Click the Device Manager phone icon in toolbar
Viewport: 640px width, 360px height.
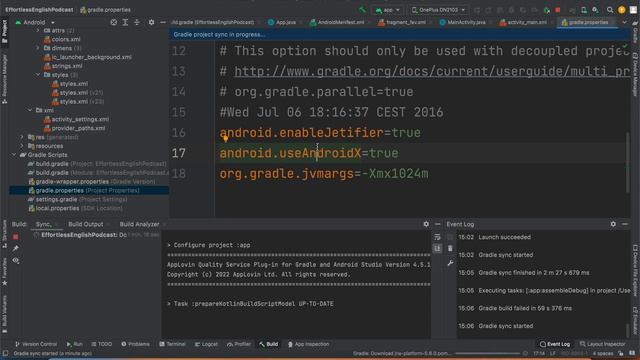pyautogui.click(x=584, y=10)
